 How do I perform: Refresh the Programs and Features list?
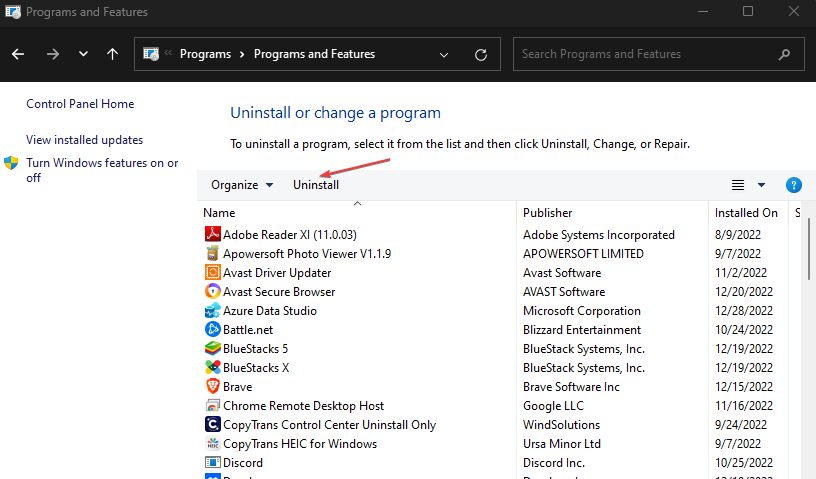click(x=481, y=55)
